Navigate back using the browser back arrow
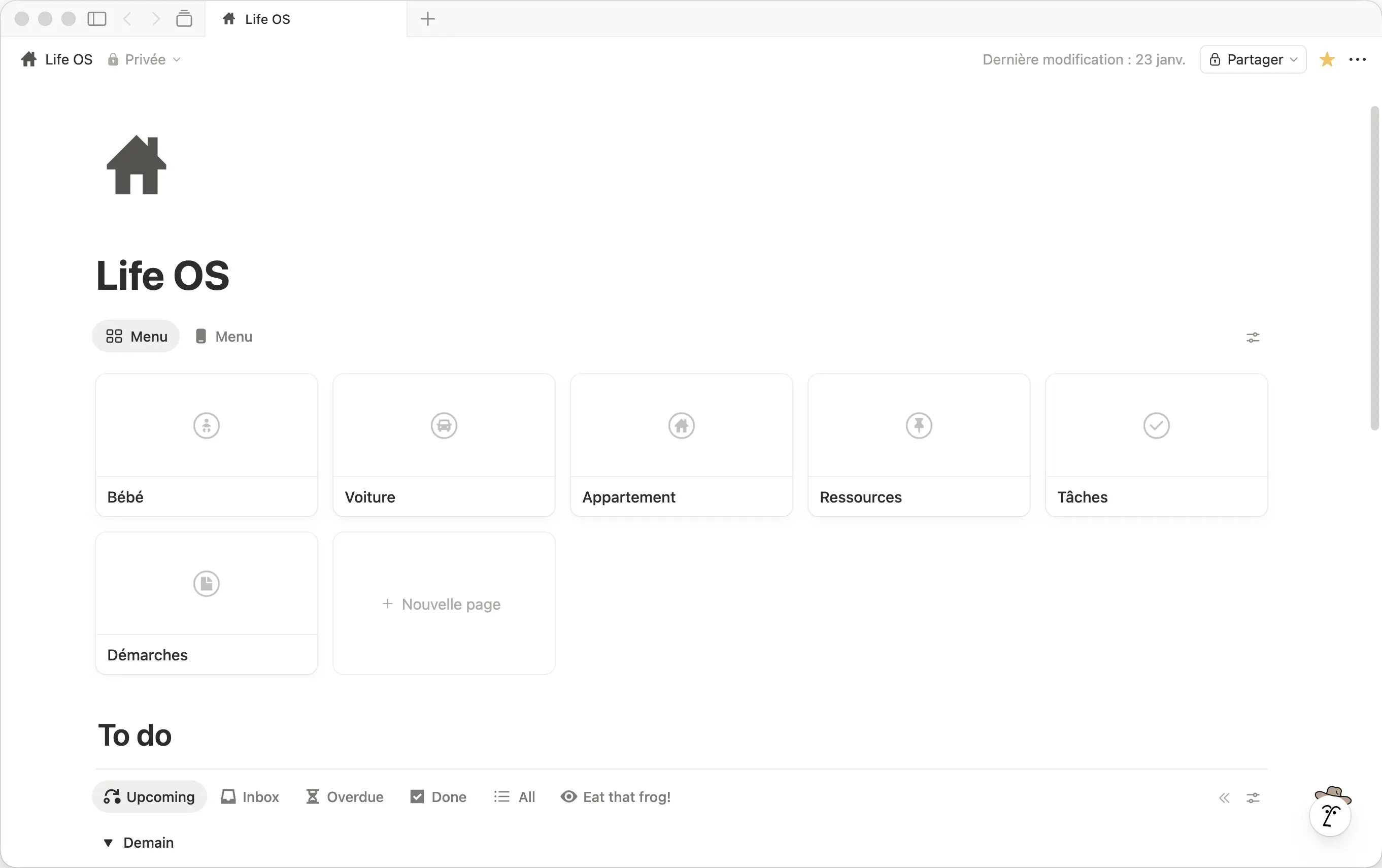Viewport: 1382px width, 868px height. (127, 18)
